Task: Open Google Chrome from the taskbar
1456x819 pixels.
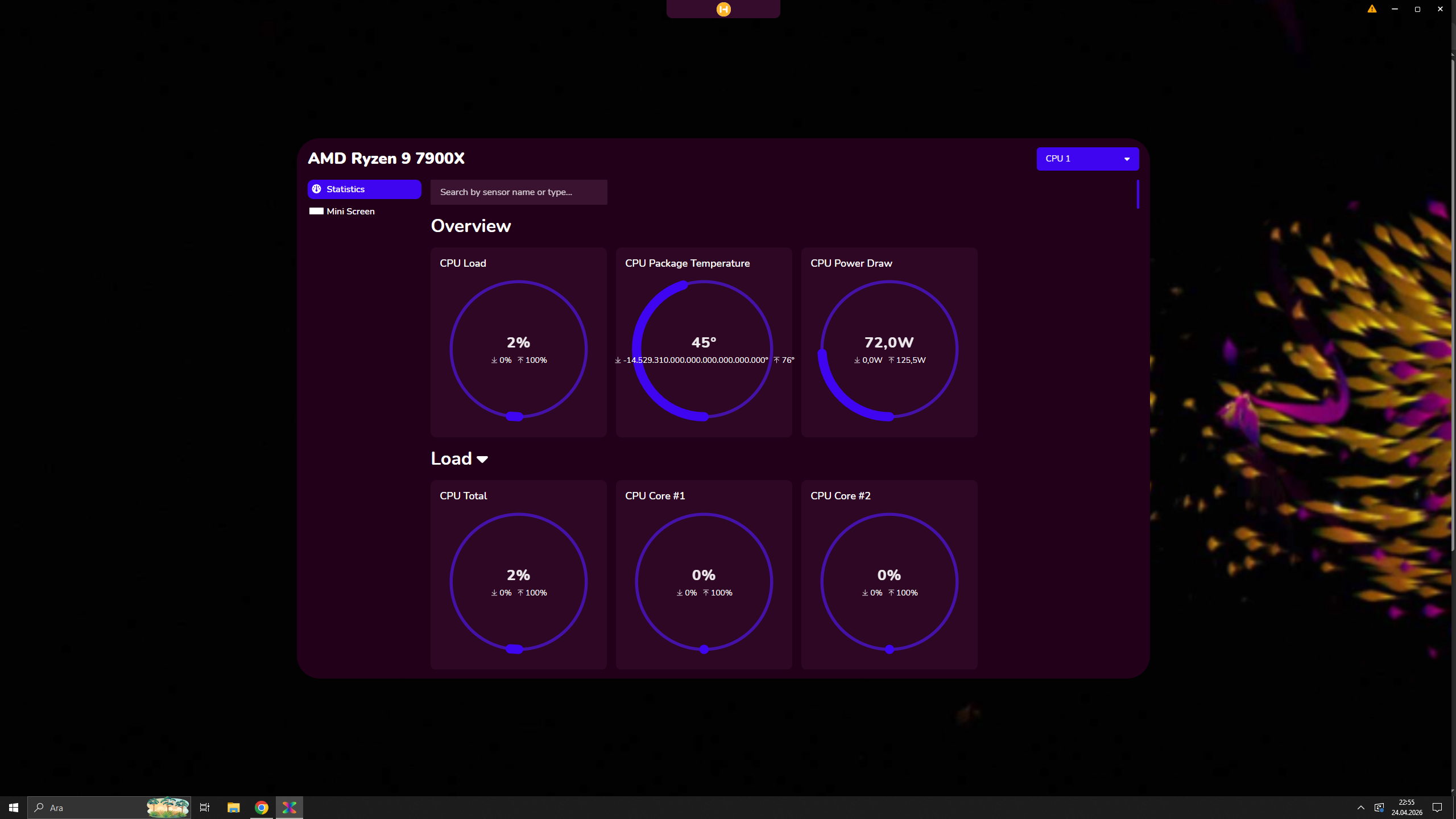Action: click(x=262, y=808)
